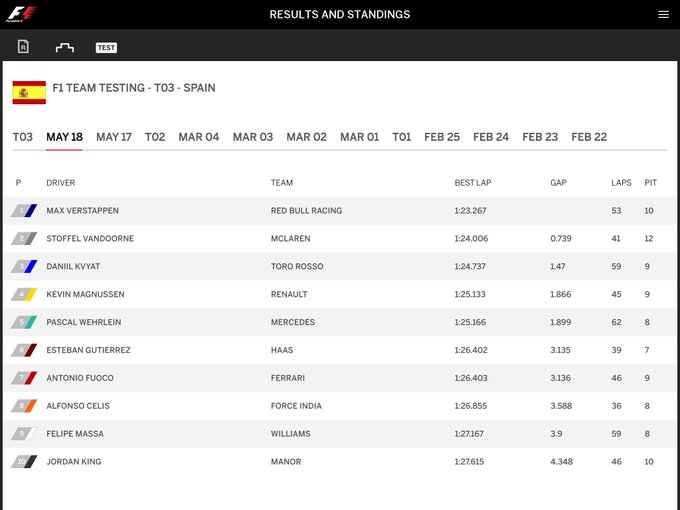Click the RESULTS AND STANDINGS title
Screen dimensions: 680x510
[340, 14]
